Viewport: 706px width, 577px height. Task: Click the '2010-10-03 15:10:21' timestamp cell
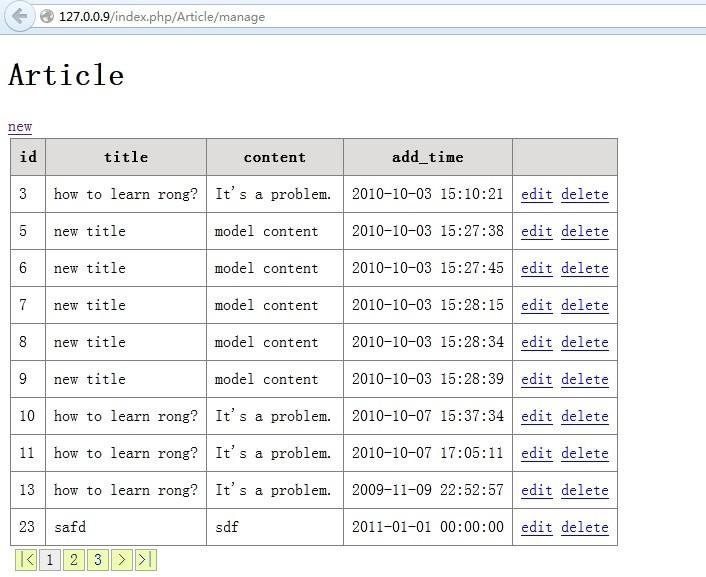(x=428, y=194)
